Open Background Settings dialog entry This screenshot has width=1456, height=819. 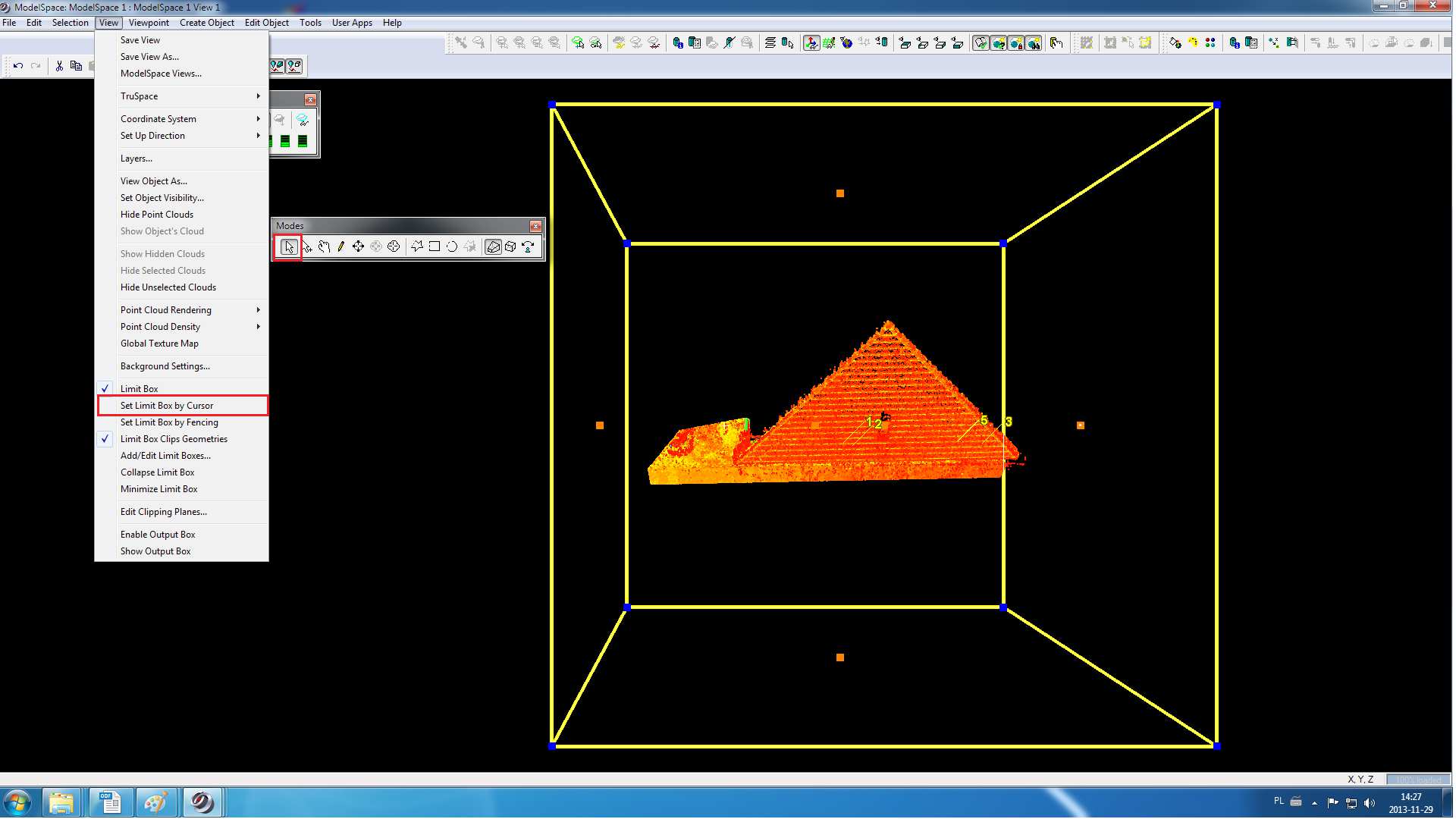pyautogui.click(x=182, y=366)
